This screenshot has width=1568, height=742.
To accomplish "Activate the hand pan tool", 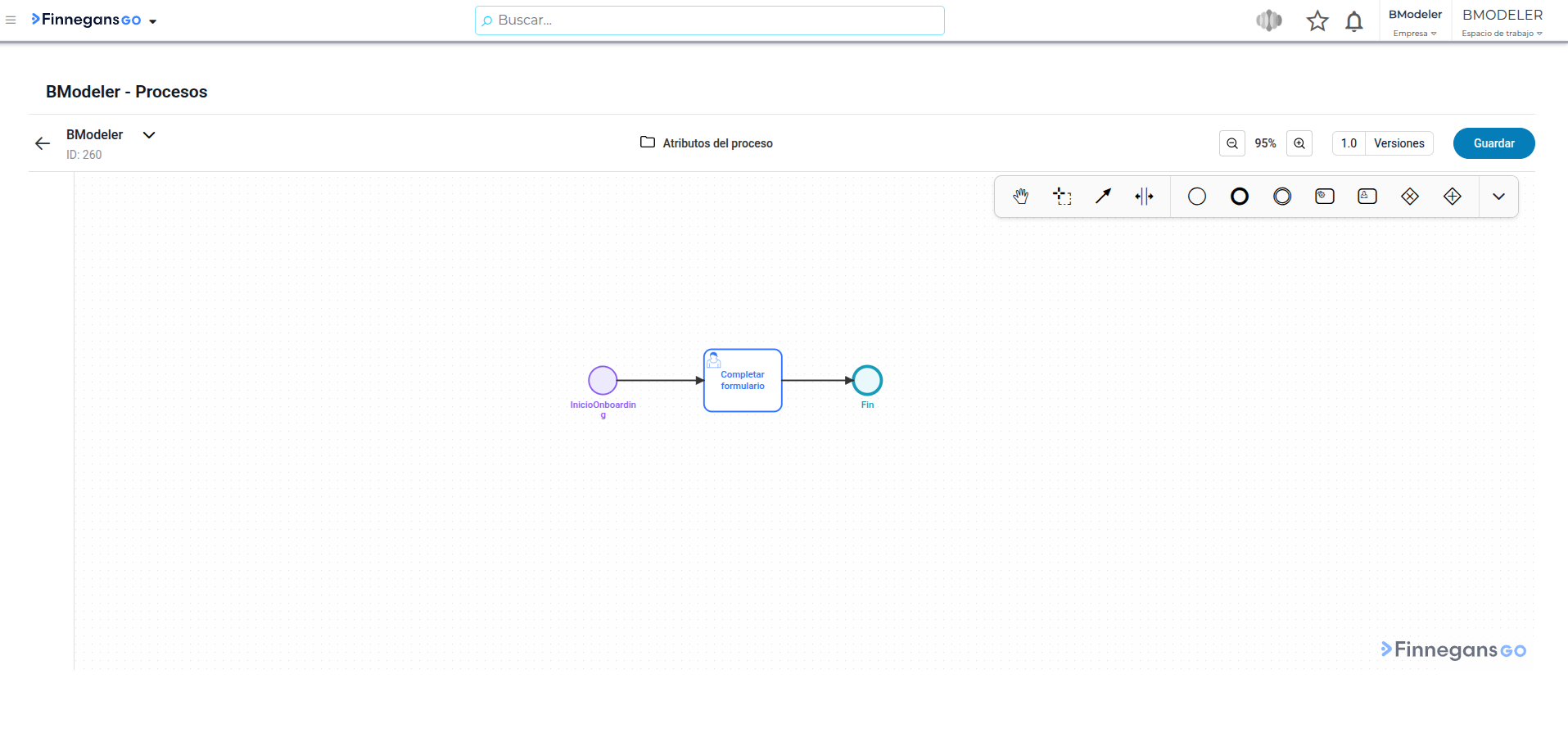I will pos(1020,197).
